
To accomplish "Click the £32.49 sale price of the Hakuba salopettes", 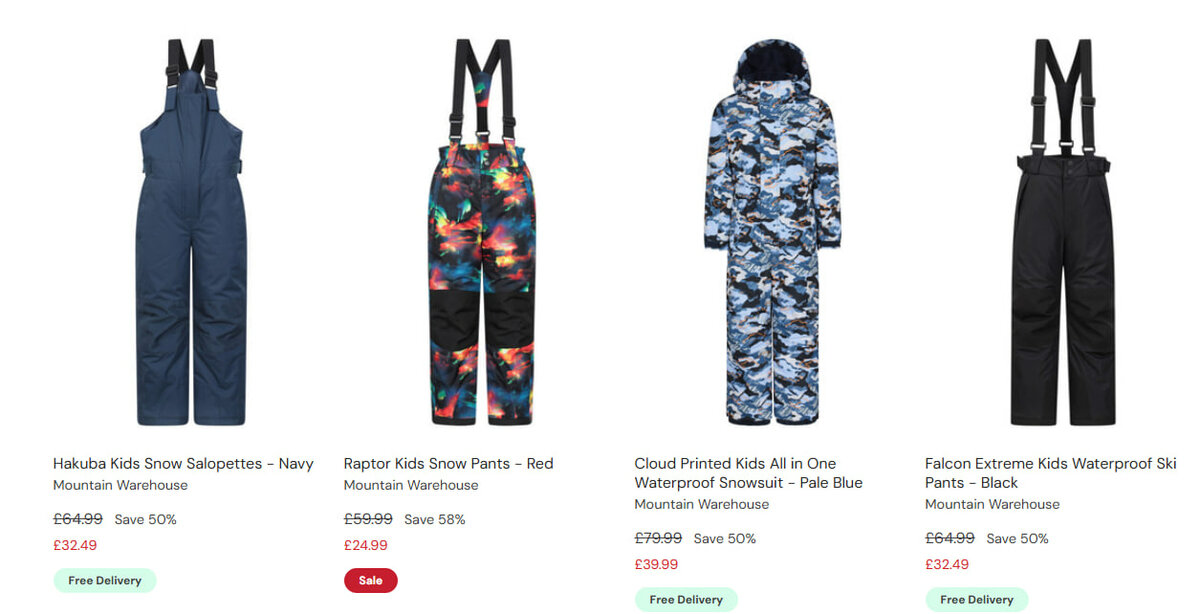I will [x=75, y=545].
